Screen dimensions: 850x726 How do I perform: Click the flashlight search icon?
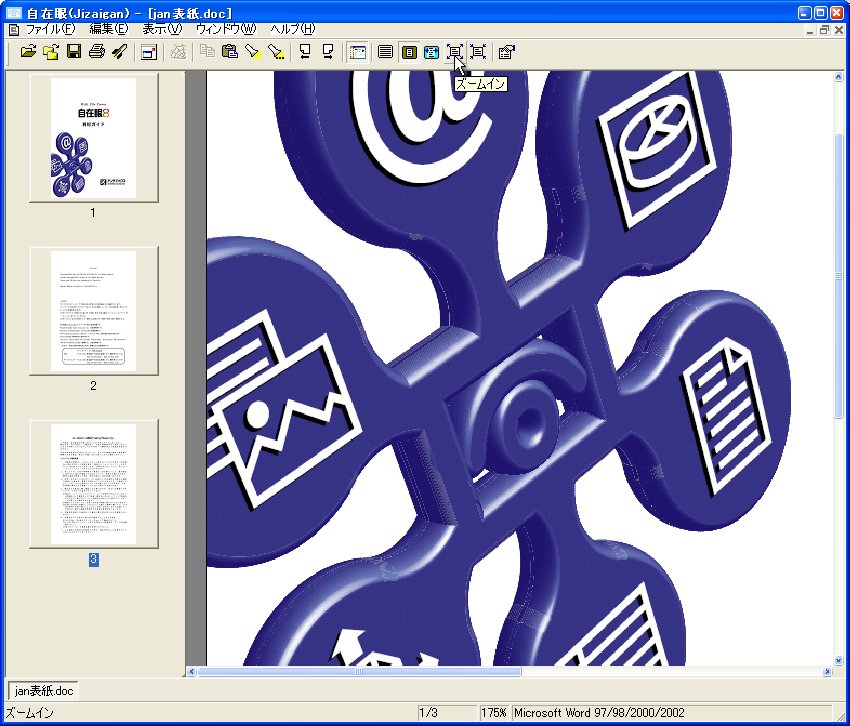tap(253, 52)
